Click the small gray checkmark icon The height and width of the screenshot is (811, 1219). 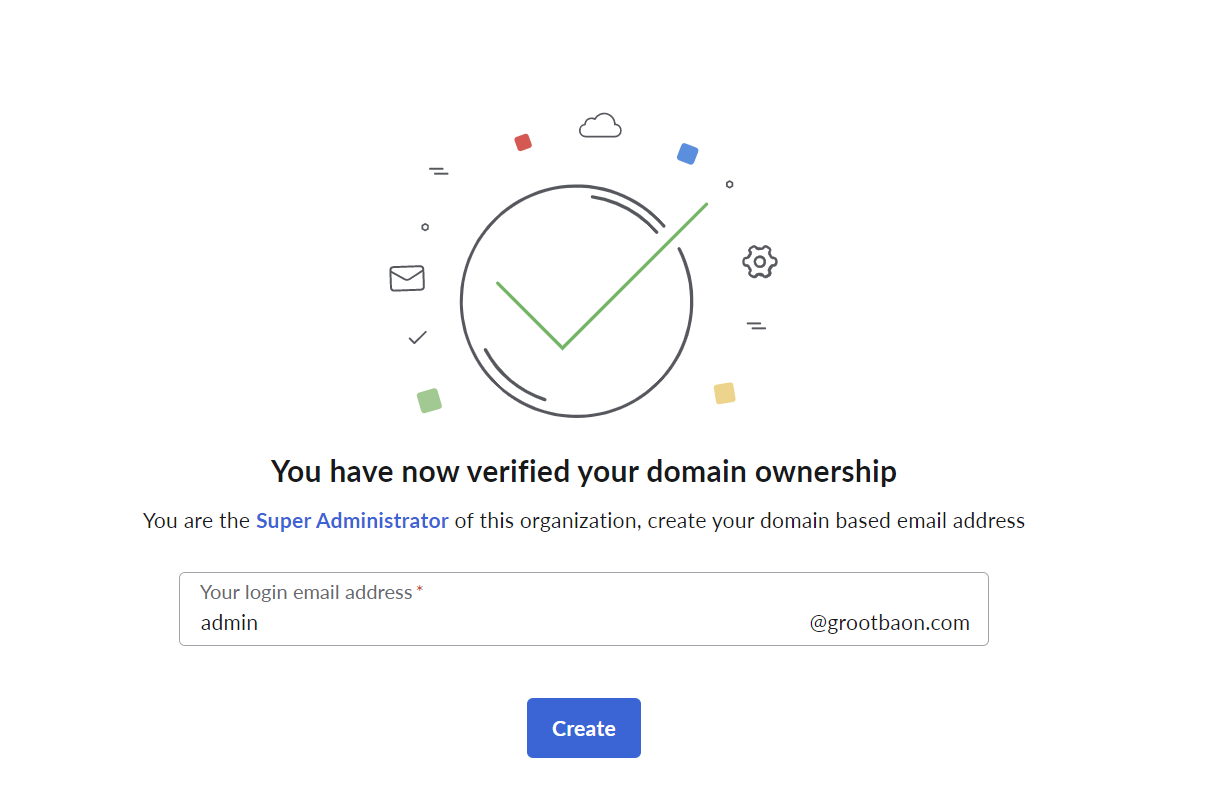coord(418,338)
